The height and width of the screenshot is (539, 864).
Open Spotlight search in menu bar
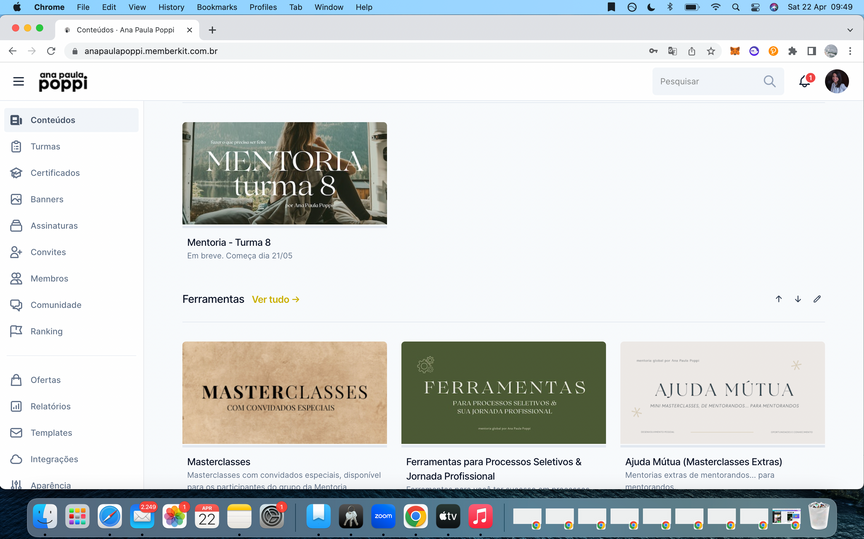[x=736, y=7]
